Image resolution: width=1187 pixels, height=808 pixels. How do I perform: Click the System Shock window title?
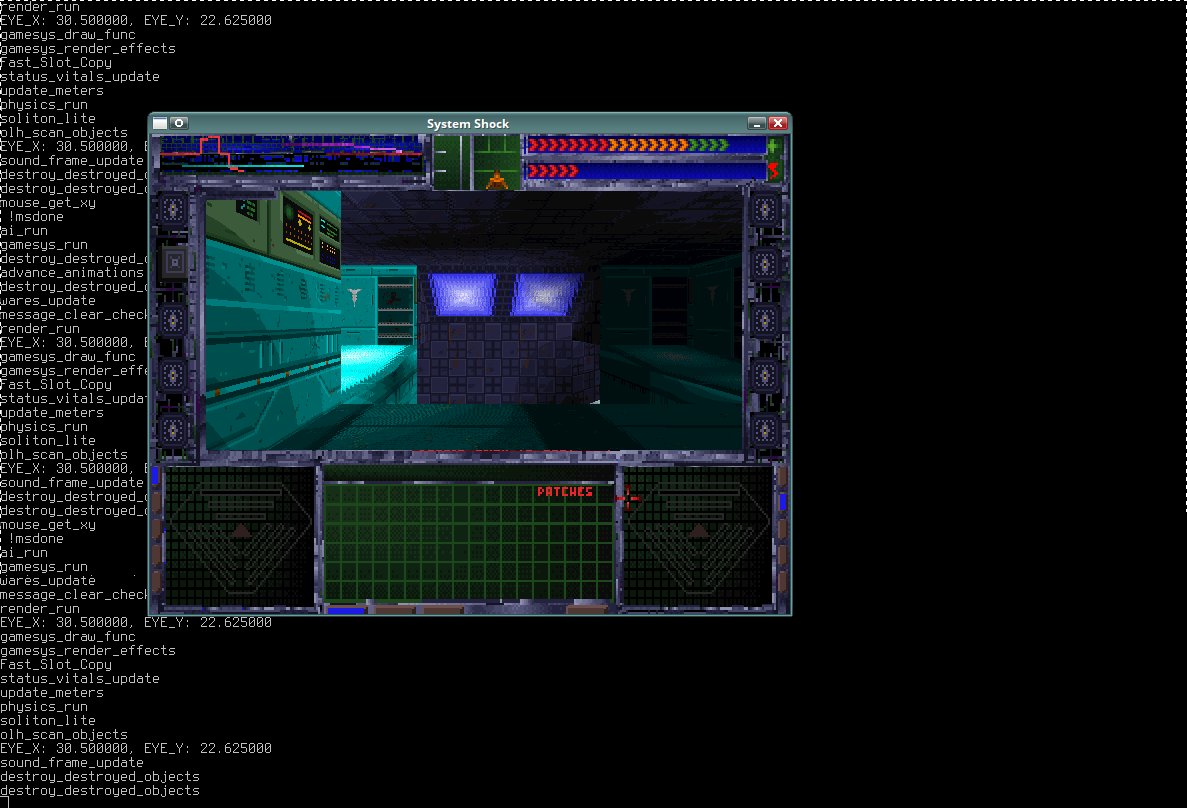(468, 123)
